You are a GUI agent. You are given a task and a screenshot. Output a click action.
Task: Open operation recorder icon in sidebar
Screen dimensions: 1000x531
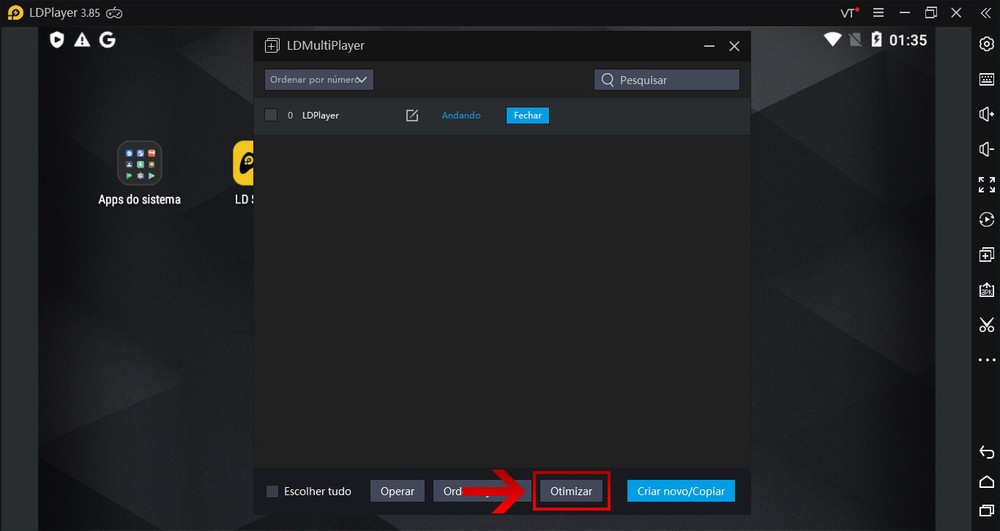point(986,220)
